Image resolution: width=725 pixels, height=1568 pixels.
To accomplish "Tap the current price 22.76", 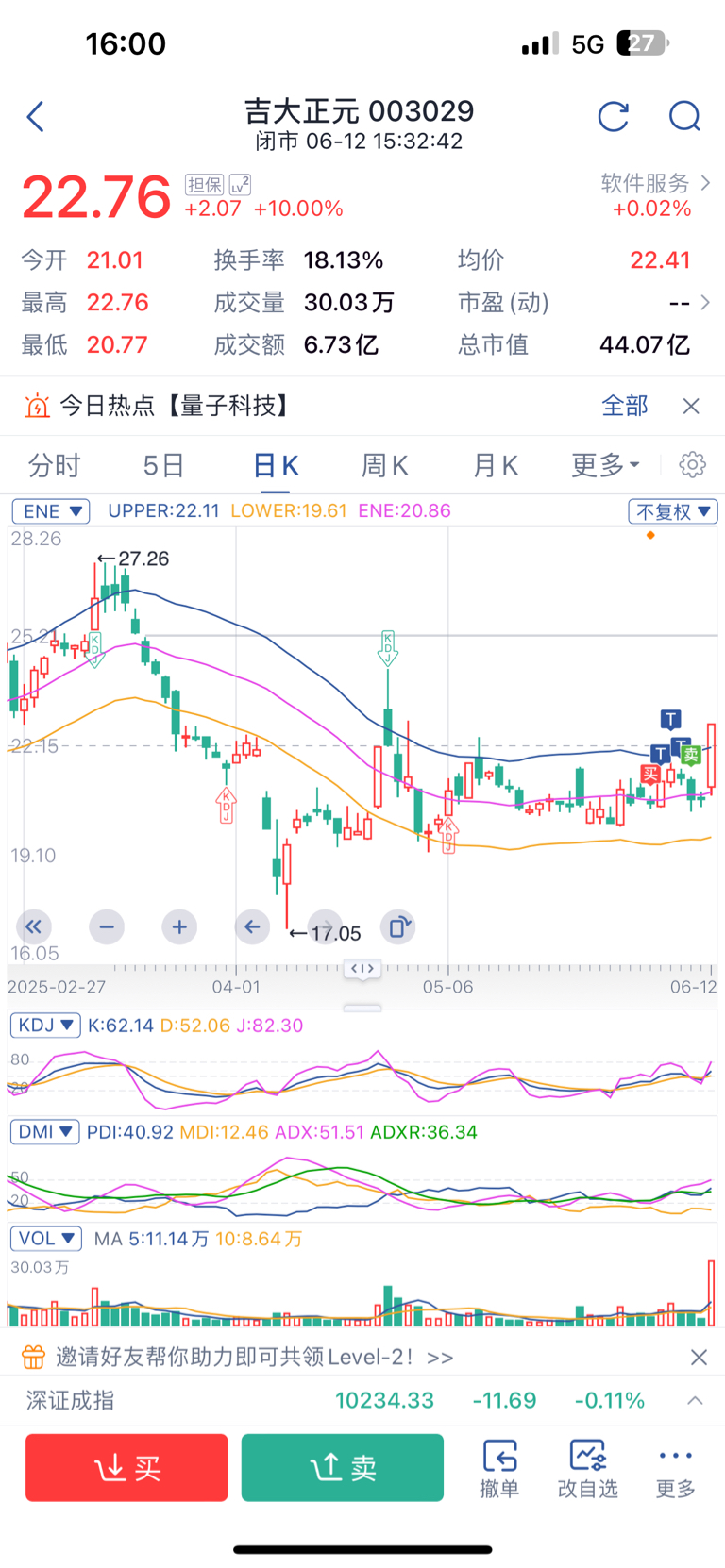I will 96,196.
